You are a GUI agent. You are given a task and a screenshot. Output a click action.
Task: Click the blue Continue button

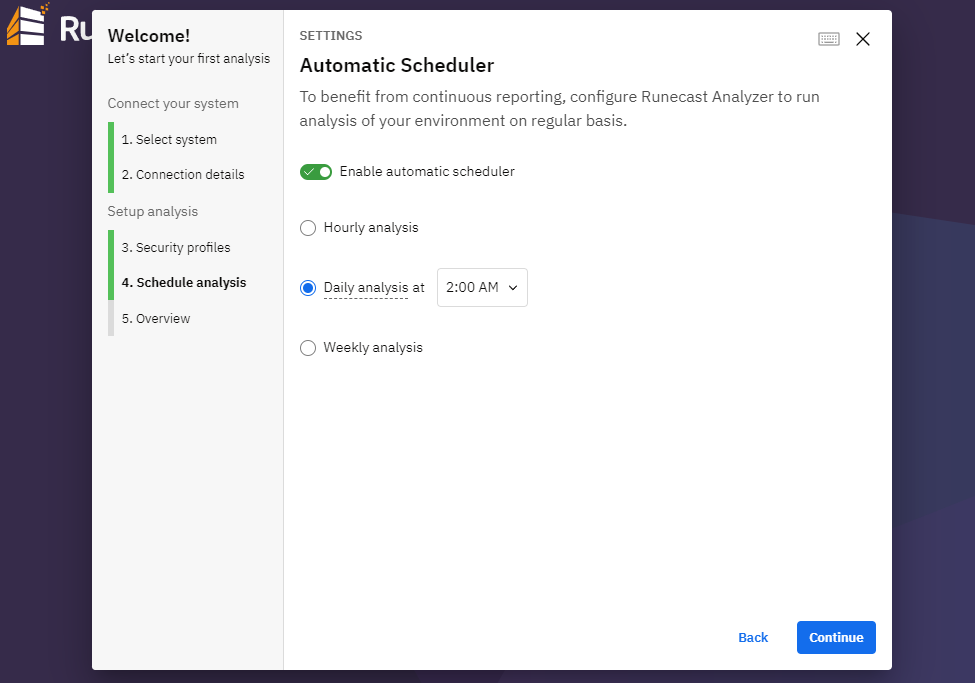[836, 638]
